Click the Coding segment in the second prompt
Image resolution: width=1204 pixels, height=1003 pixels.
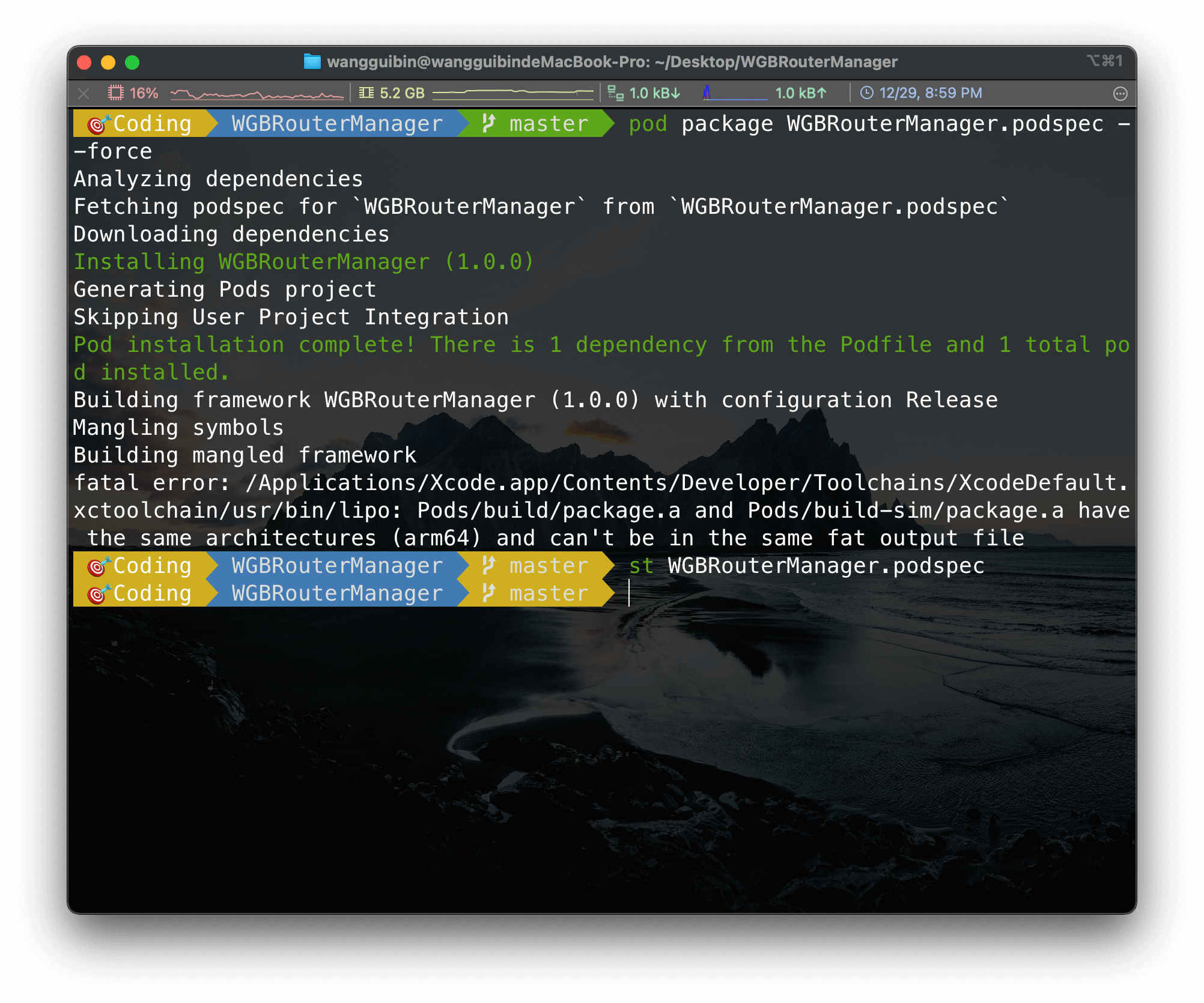[x=146, y=566]
